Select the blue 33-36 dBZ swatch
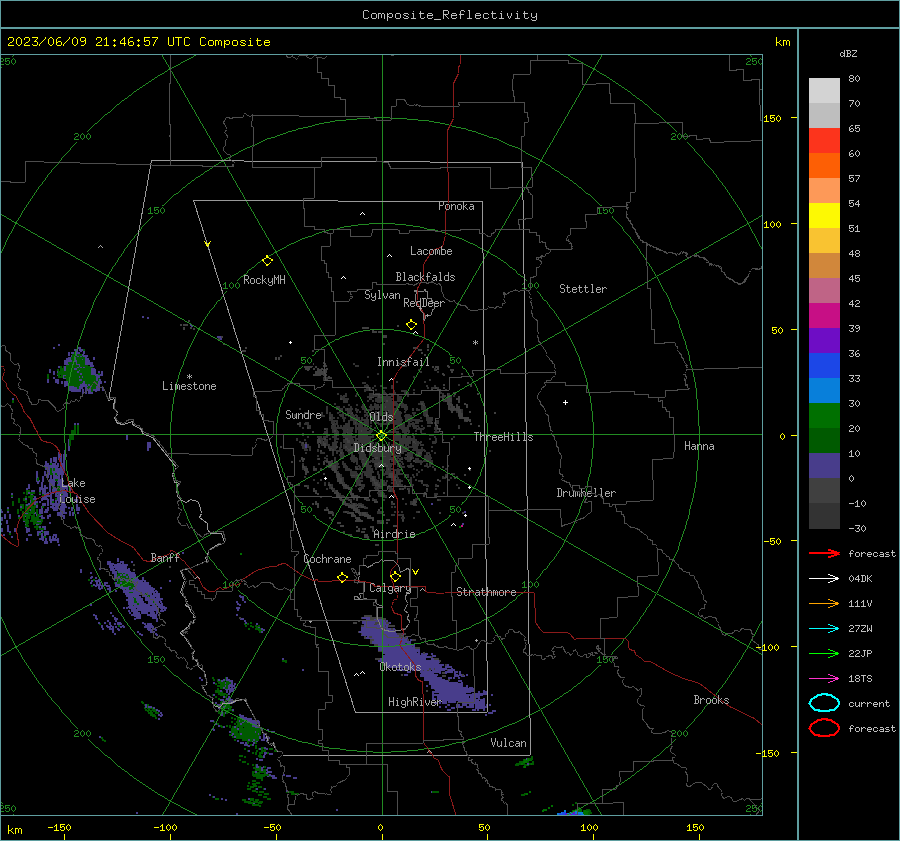The image size is (900, 841). 824,366
